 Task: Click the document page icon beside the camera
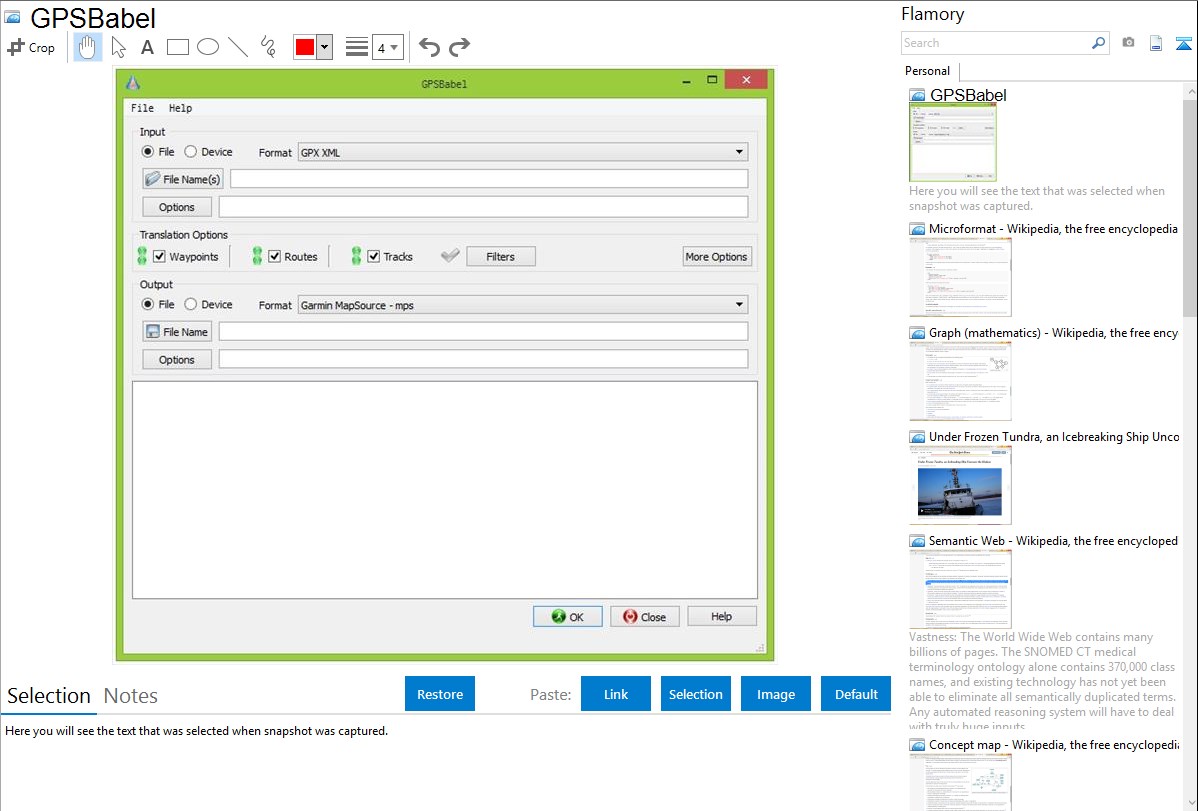pyautogui.click(x=1156, y=43)
